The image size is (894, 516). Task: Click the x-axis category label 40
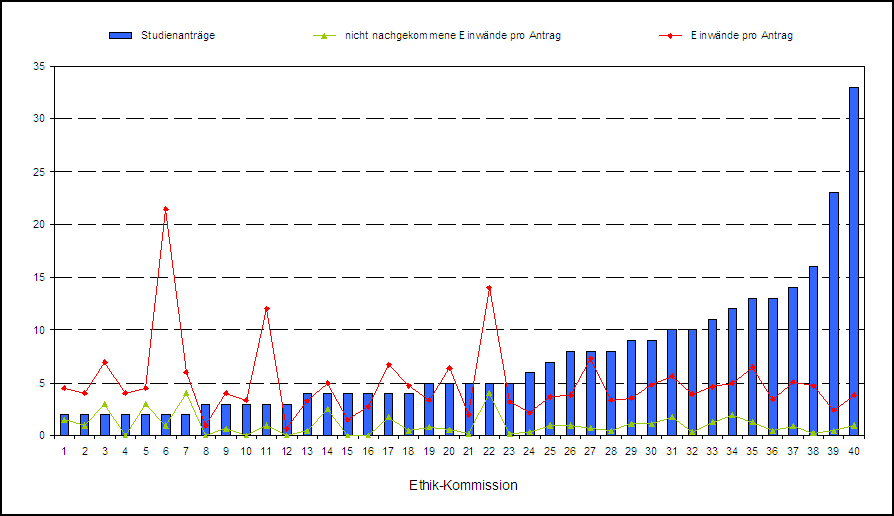[854, 451]
